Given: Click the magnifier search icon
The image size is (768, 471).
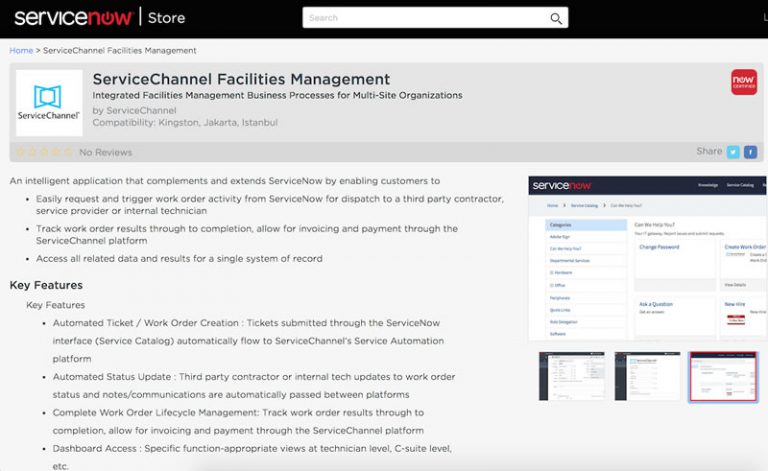Looking at the screenshot, I should pyautogui.click(x=555, y=19).
